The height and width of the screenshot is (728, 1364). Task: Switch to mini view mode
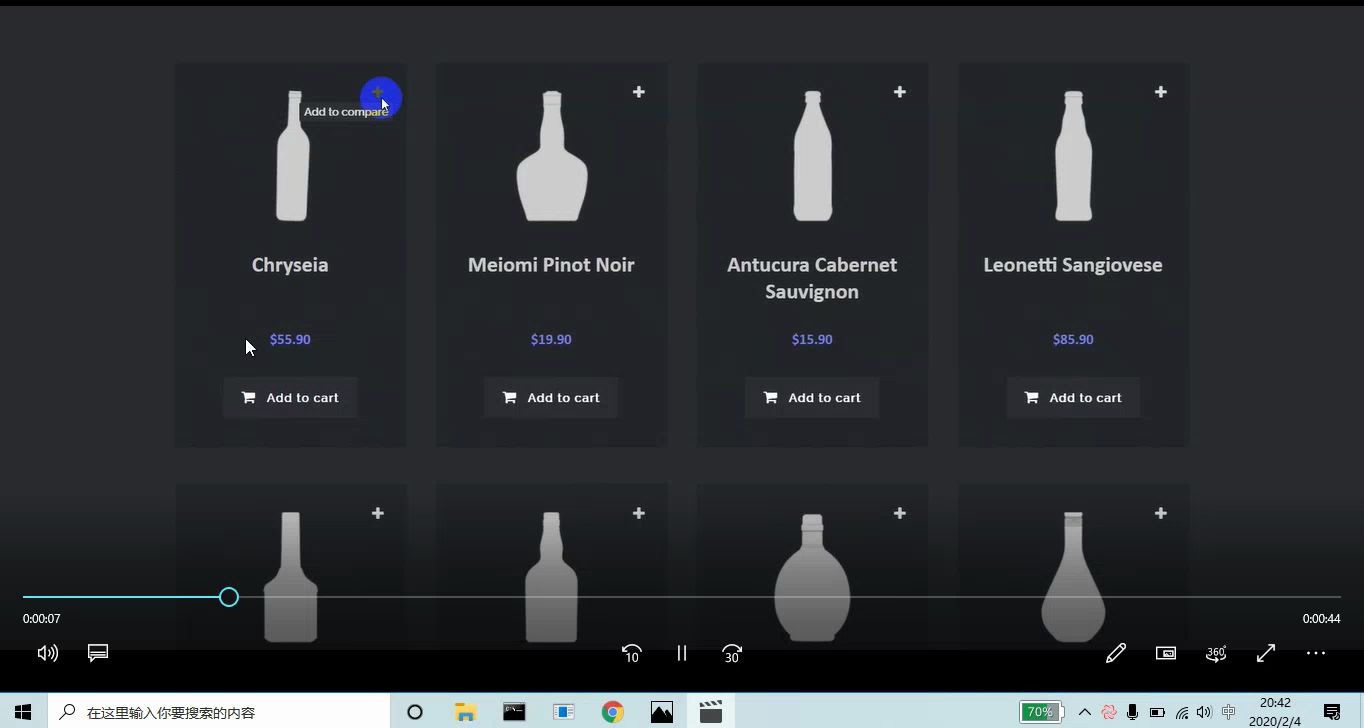1166,653
